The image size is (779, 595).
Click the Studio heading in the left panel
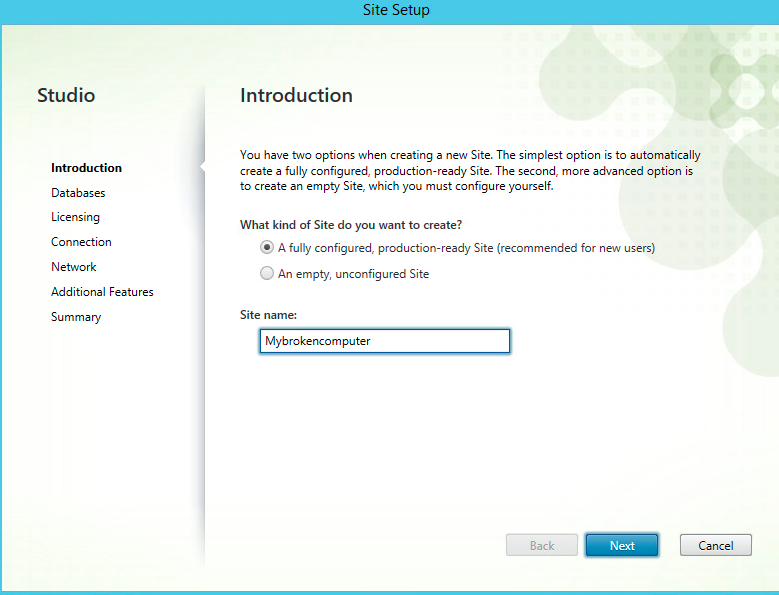[66, 96]
